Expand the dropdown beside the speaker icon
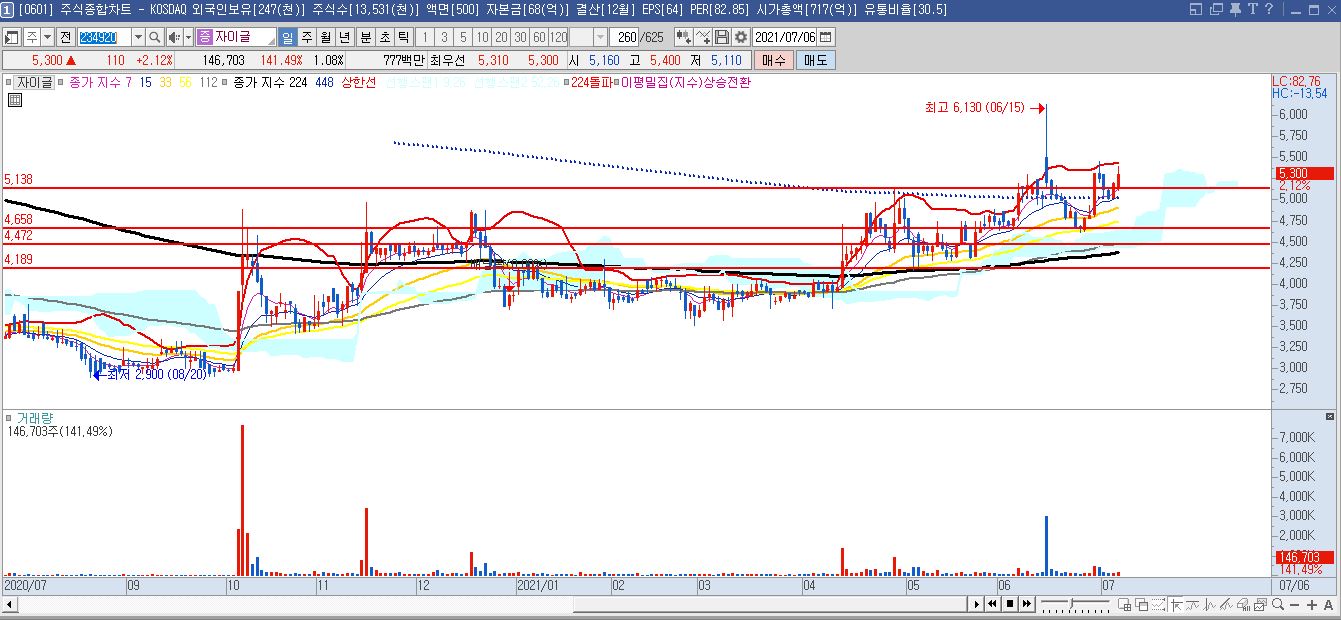 [188, 37]
